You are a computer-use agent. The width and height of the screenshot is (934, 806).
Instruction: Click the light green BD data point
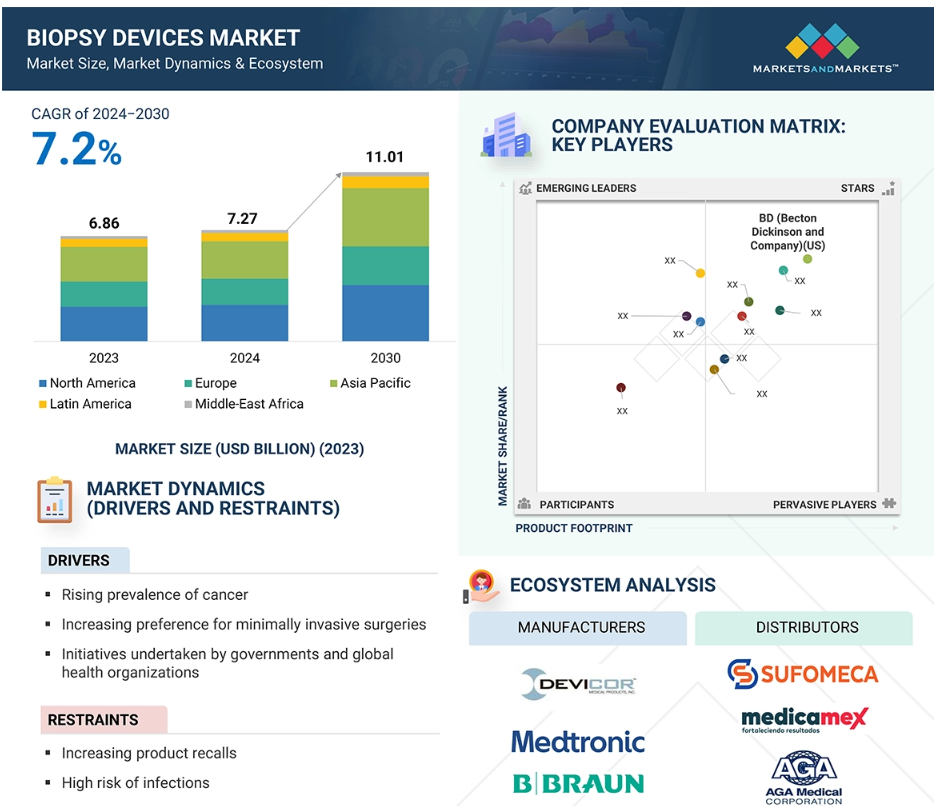coord(807,259)
